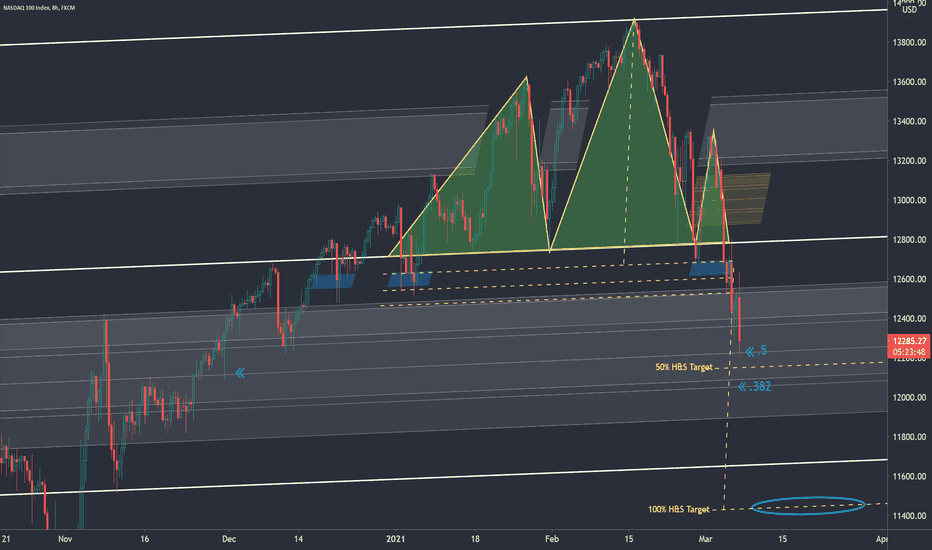This screenshot has height=550, width=932.
Task: Click the Dec date label on time axis
Action: 229,539
